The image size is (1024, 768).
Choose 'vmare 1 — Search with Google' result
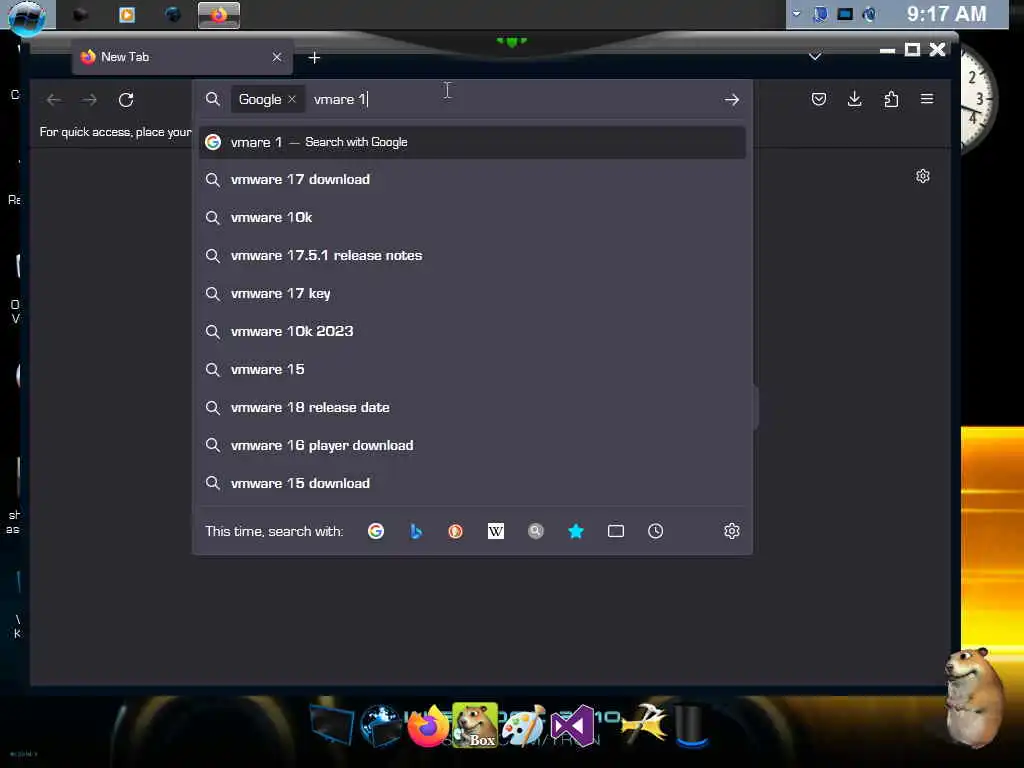coord(472,142)
